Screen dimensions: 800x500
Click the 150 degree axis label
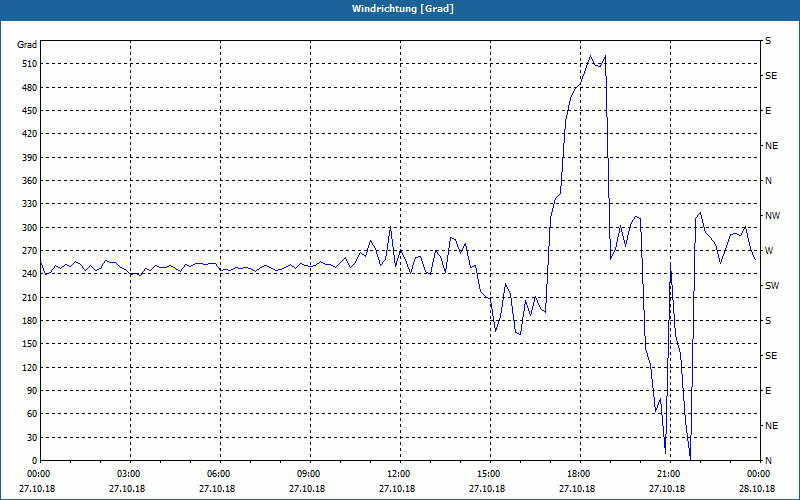coord(30,344)
